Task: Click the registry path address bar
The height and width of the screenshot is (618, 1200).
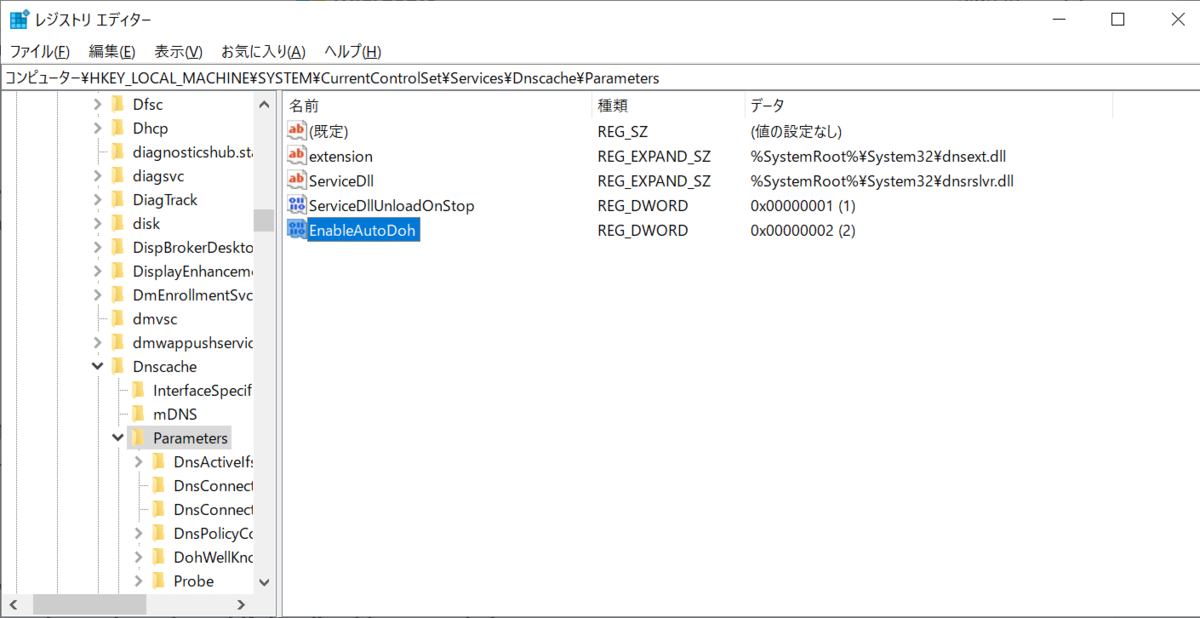Action: (600, 77)
